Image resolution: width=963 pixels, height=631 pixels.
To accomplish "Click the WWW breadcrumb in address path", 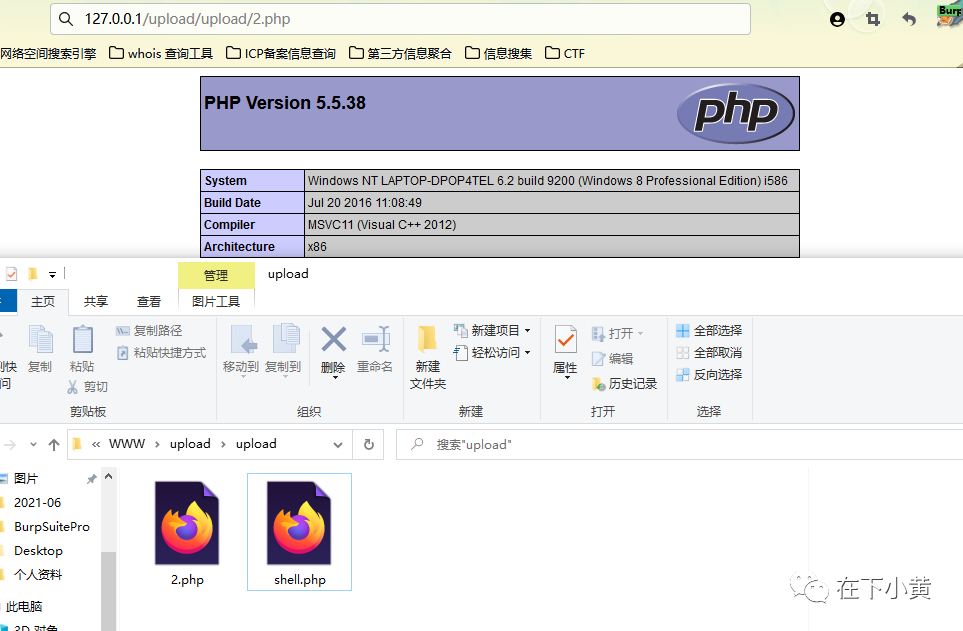I will click(x=127, y=444).
